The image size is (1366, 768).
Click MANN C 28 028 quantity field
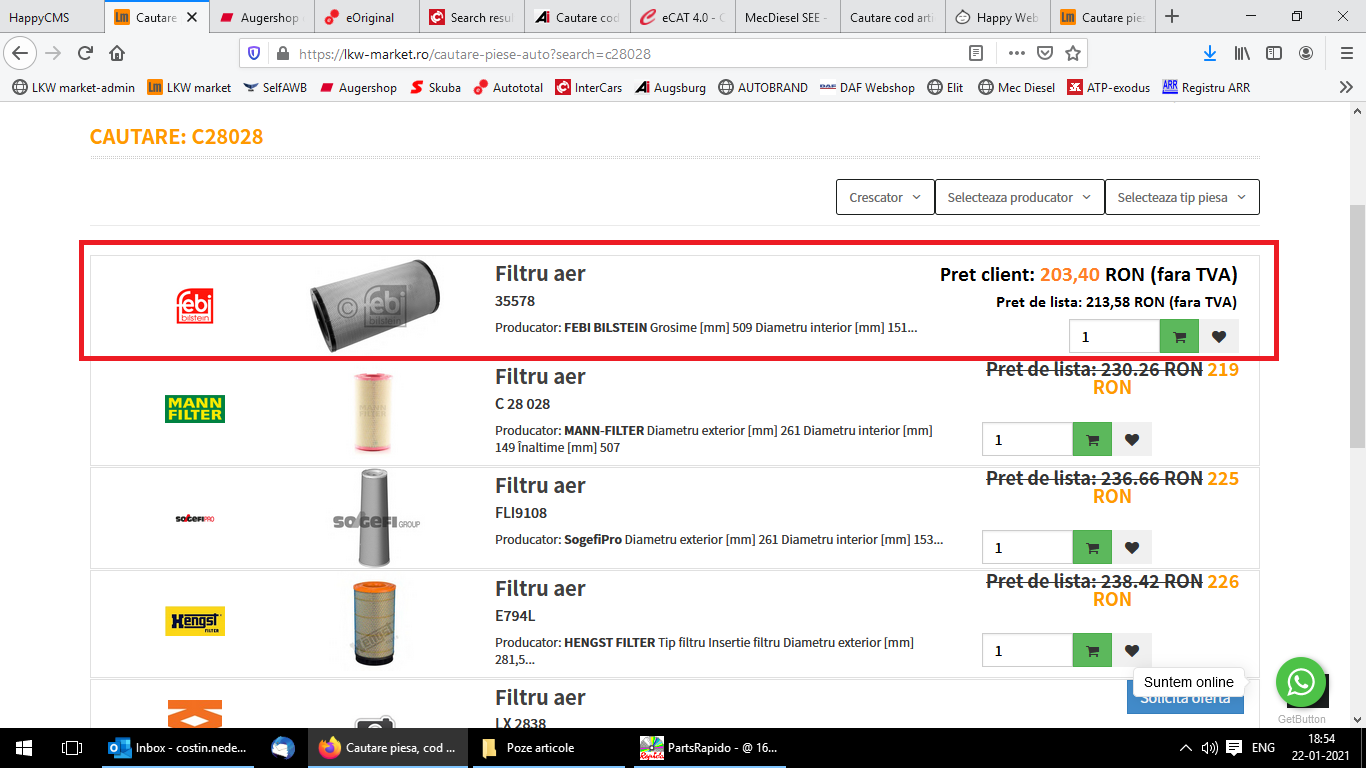[x=1027, y=439]
